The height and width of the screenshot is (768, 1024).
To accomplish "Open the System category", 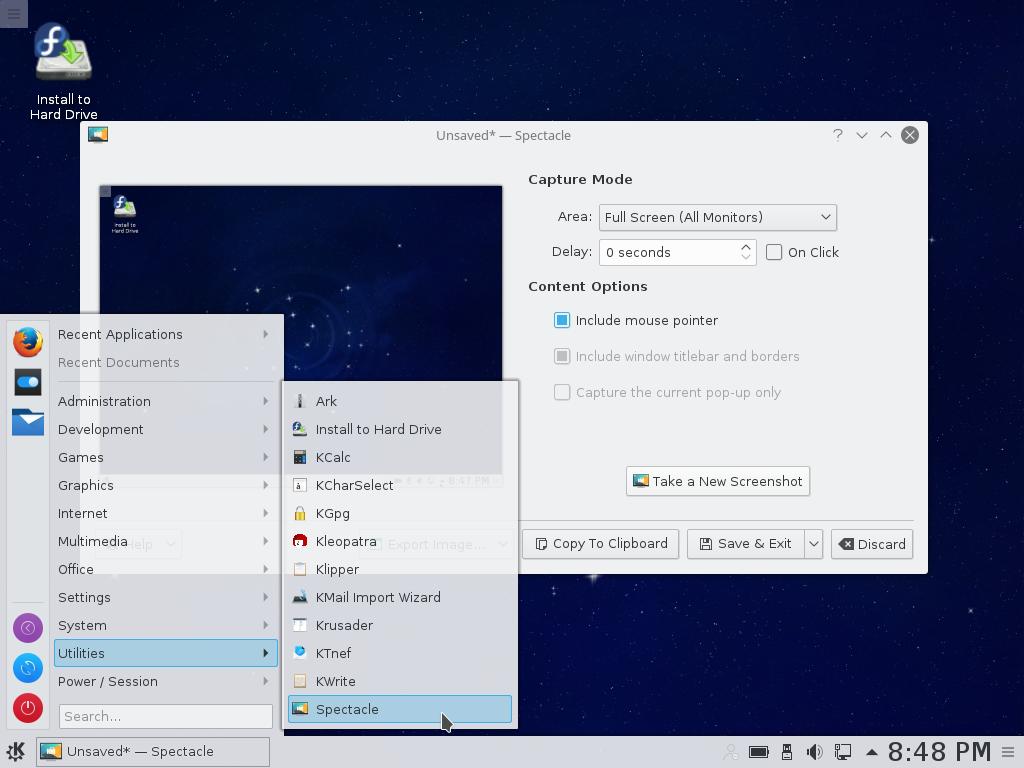I will pyautogui.click(x=165, y=625).
